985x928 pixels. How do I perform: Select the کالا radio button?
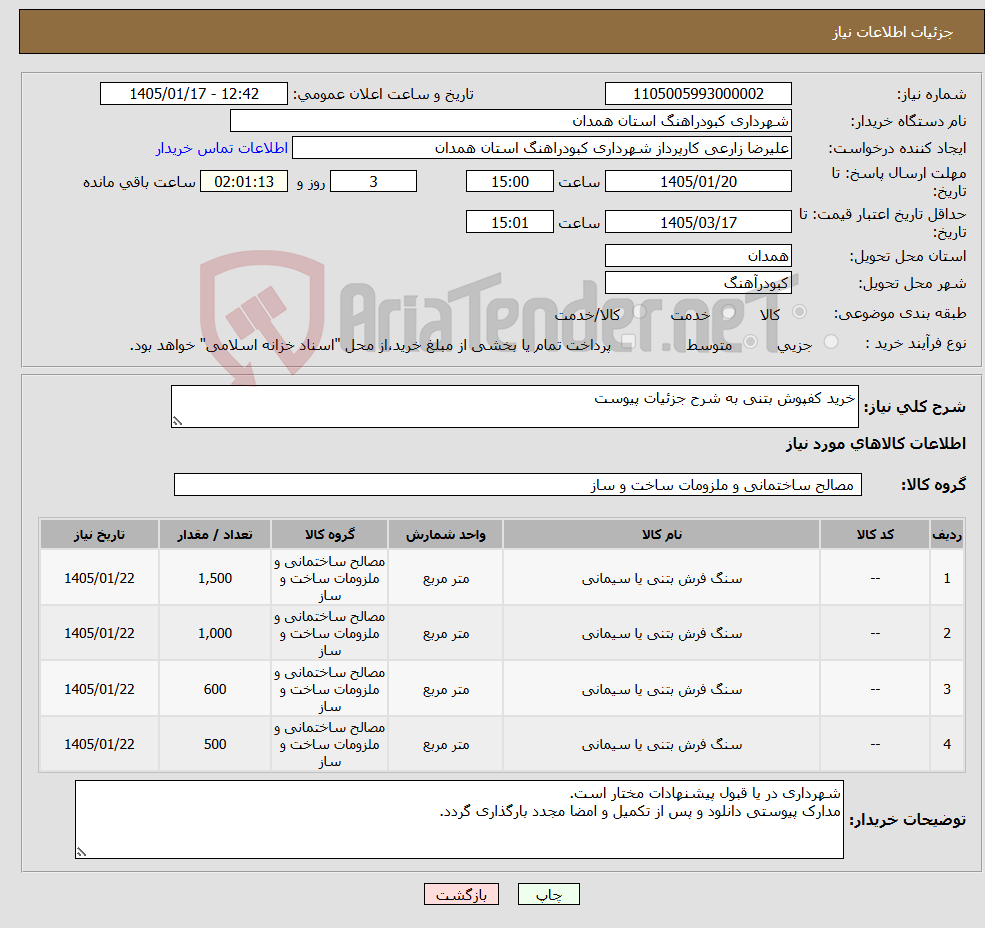[x=800, y=312]
